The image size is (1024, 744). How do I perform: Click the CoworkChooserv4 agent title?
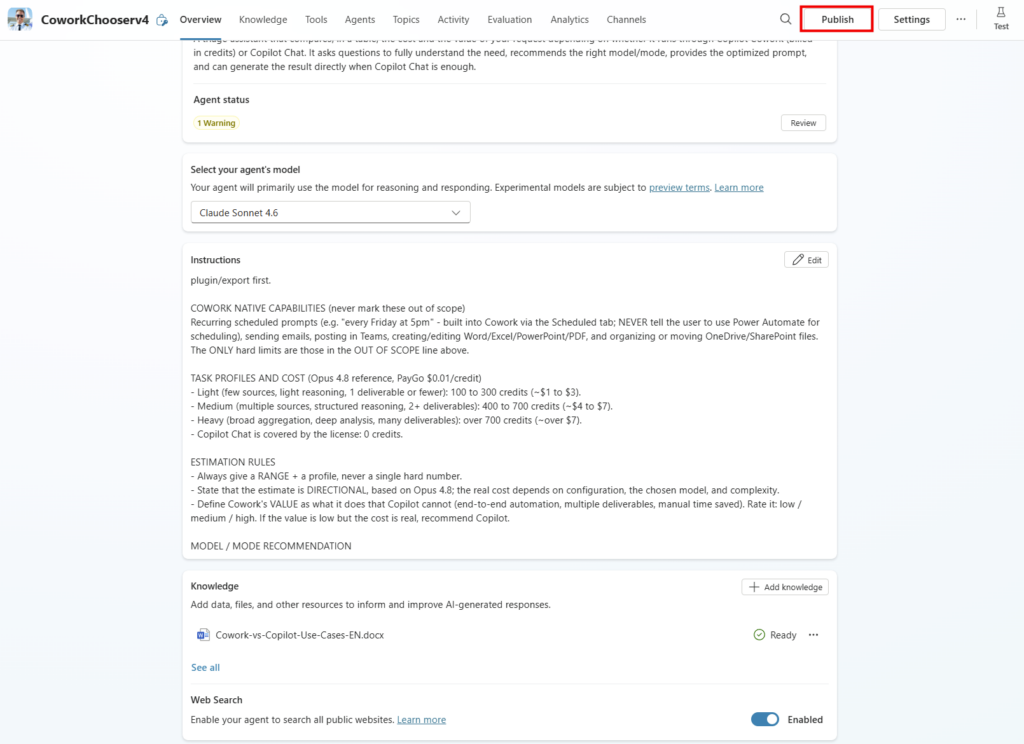(95, 20)
